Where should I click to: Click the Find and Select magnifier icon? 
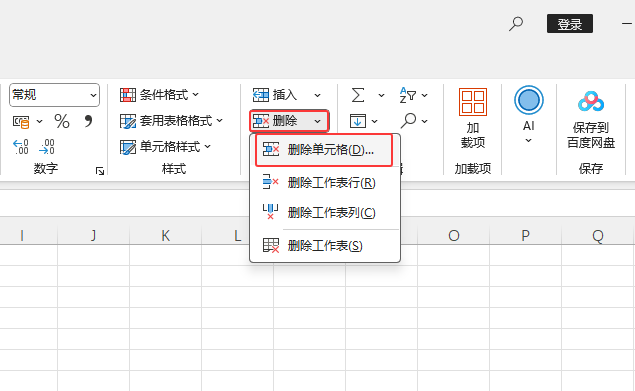(408, 121)
